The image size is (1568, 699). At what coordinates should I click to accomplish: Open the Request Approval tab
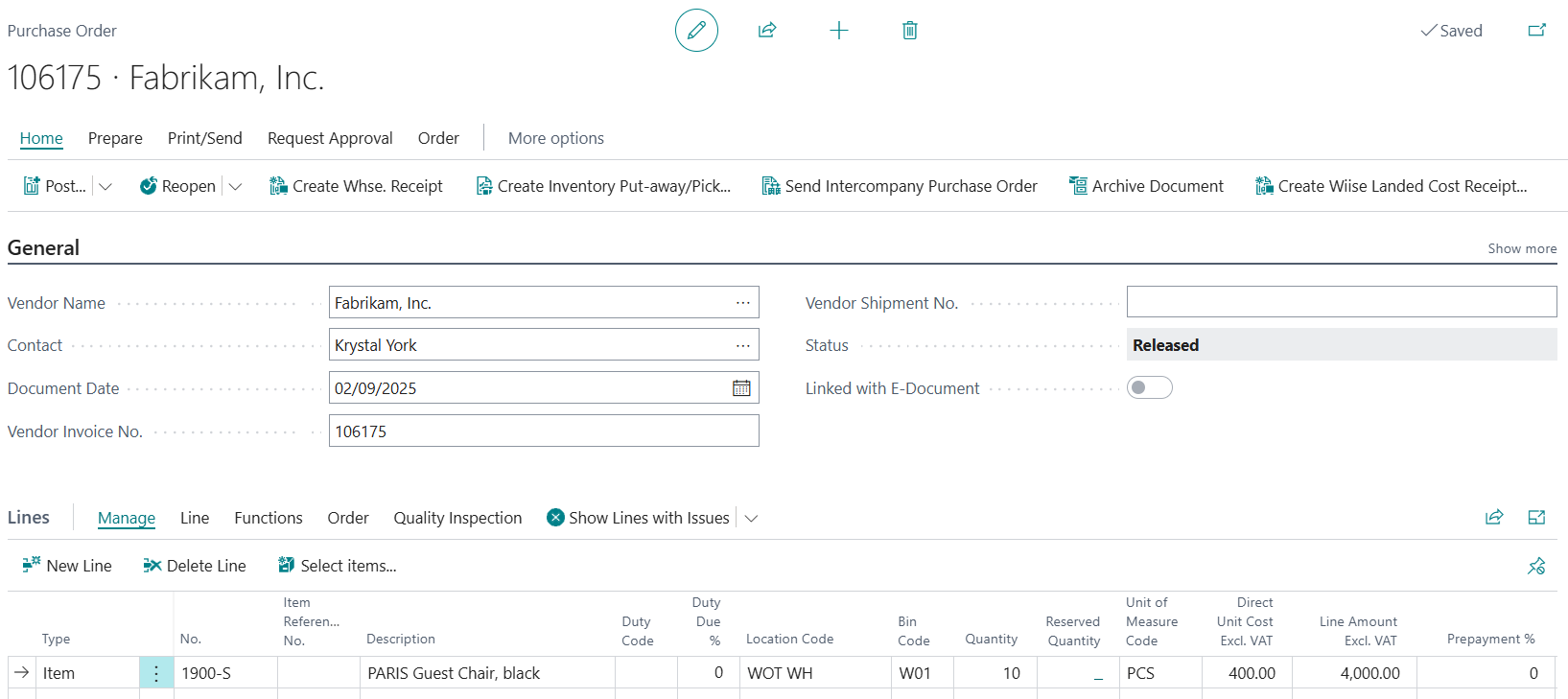tap(330, 138)
